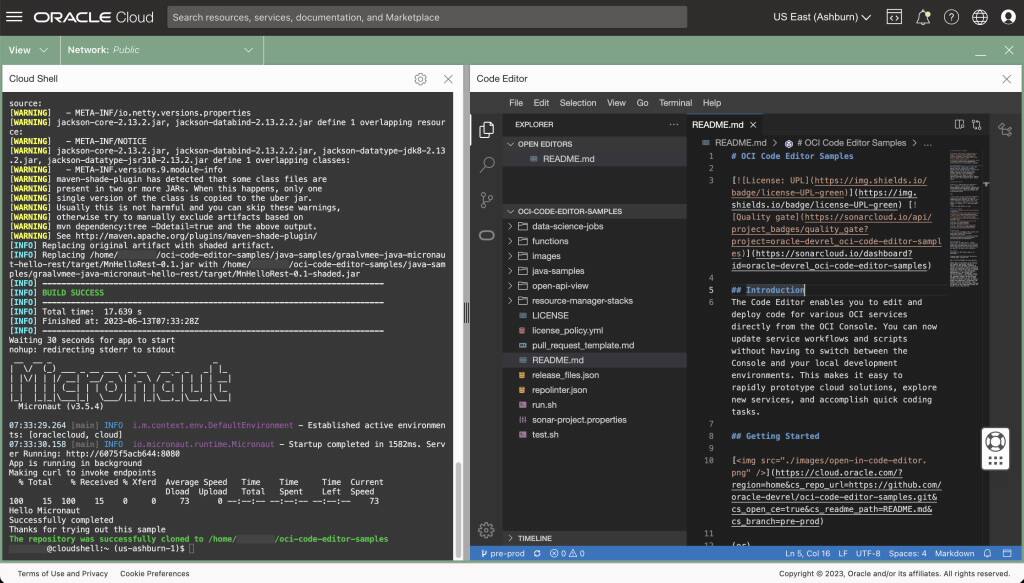Click the global resources search field
Screen dimensions: 1024x583
click(x=426, y=16)
